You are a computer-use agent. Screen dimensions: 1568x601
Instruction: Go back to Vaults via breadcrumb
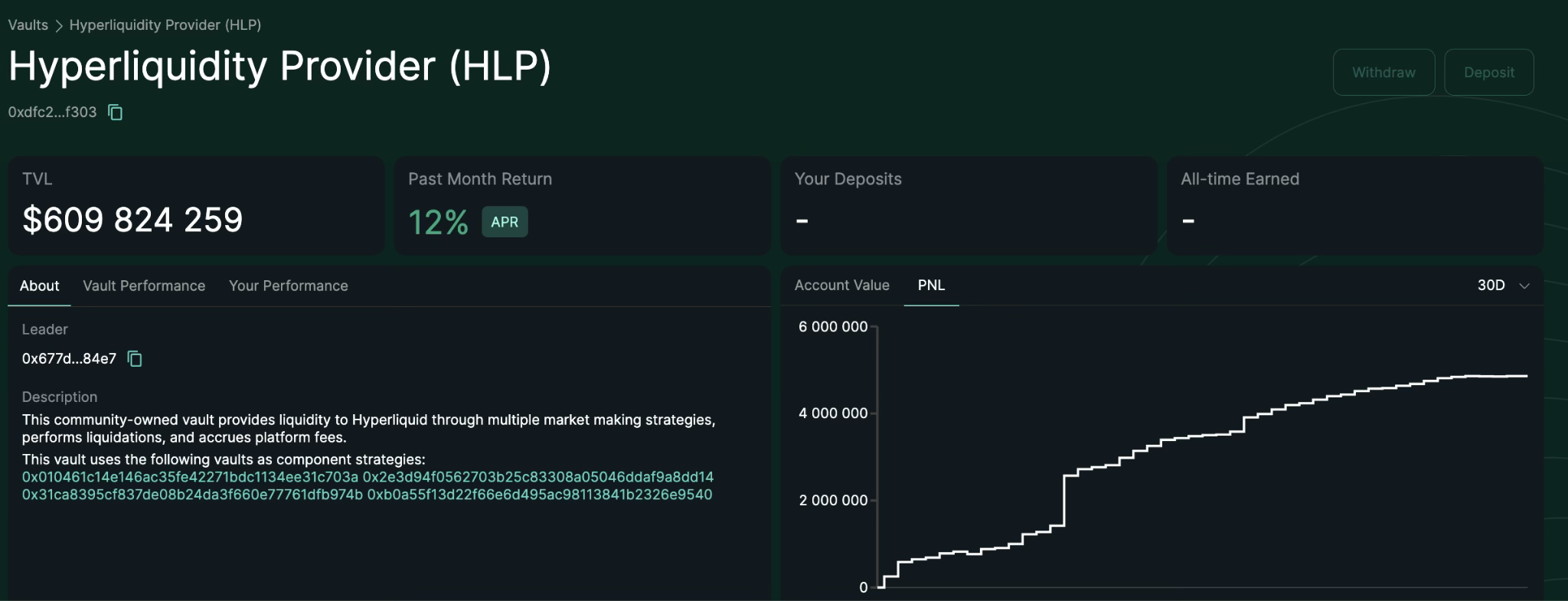(x=28, y=25)
